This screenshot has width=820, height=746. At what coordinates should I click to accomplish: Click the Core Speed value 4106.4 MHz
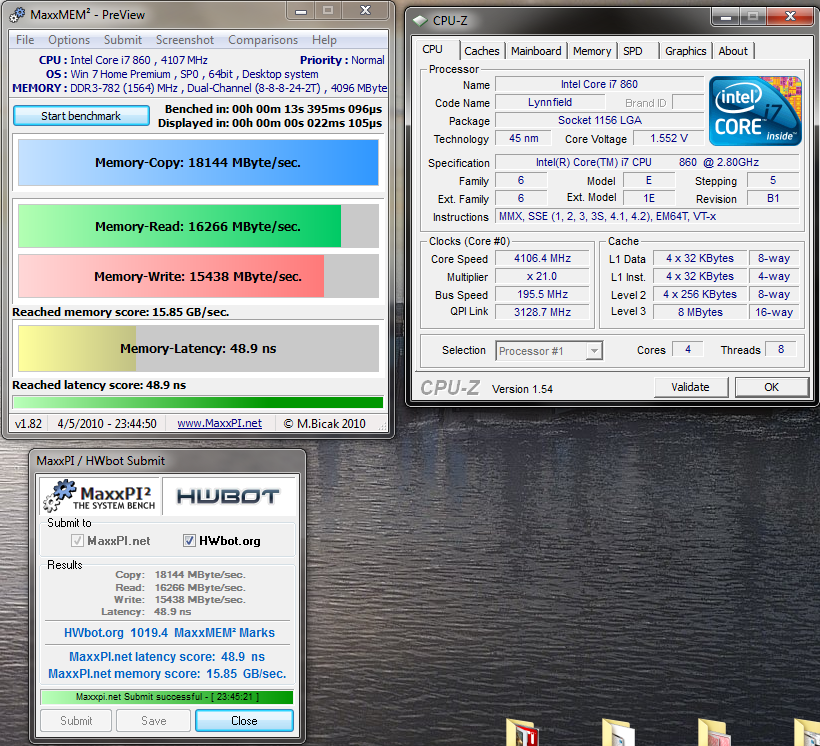pyautogui.click(x=542, y=258)
